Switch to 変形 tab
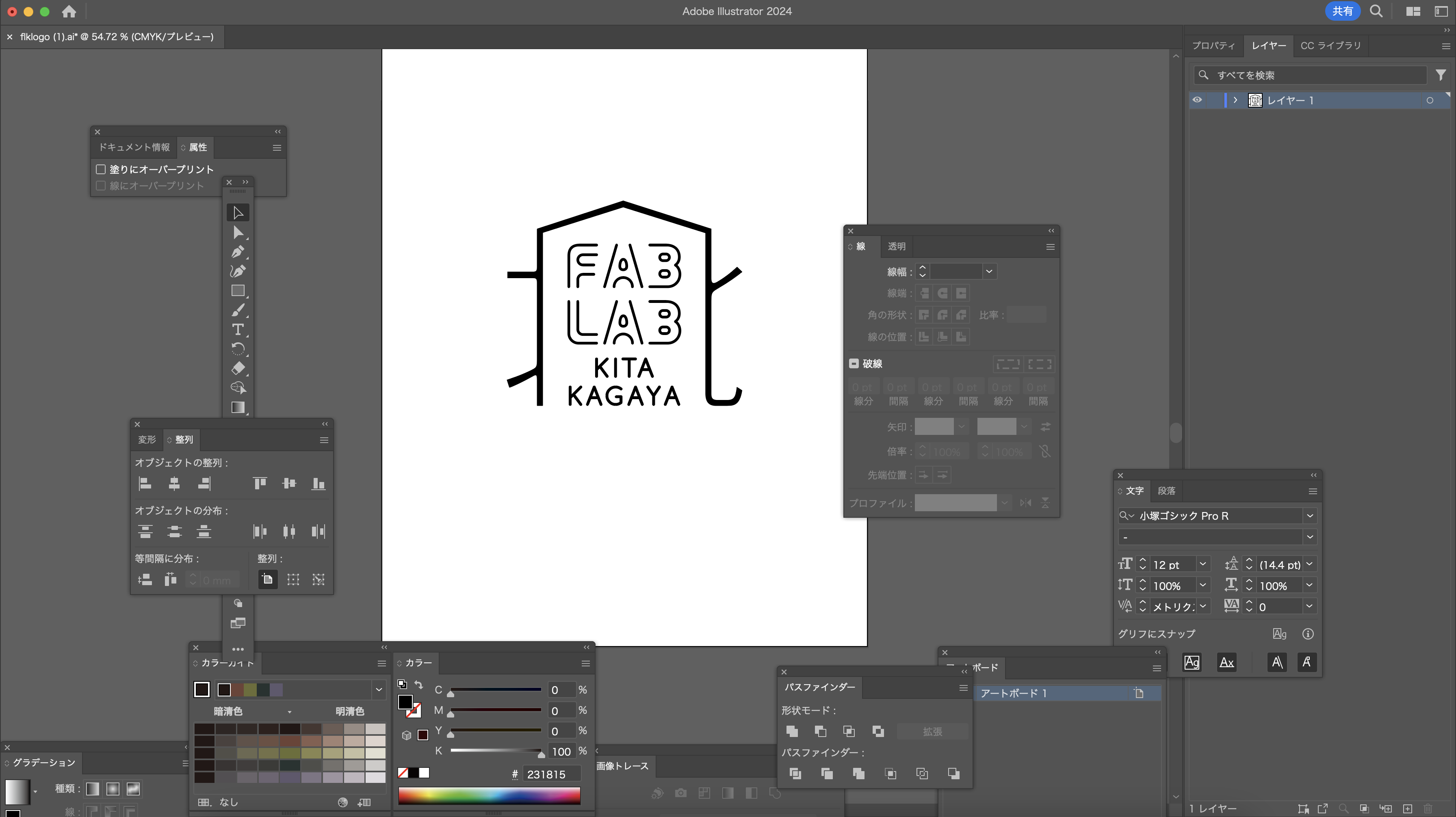 pos(146,440)
